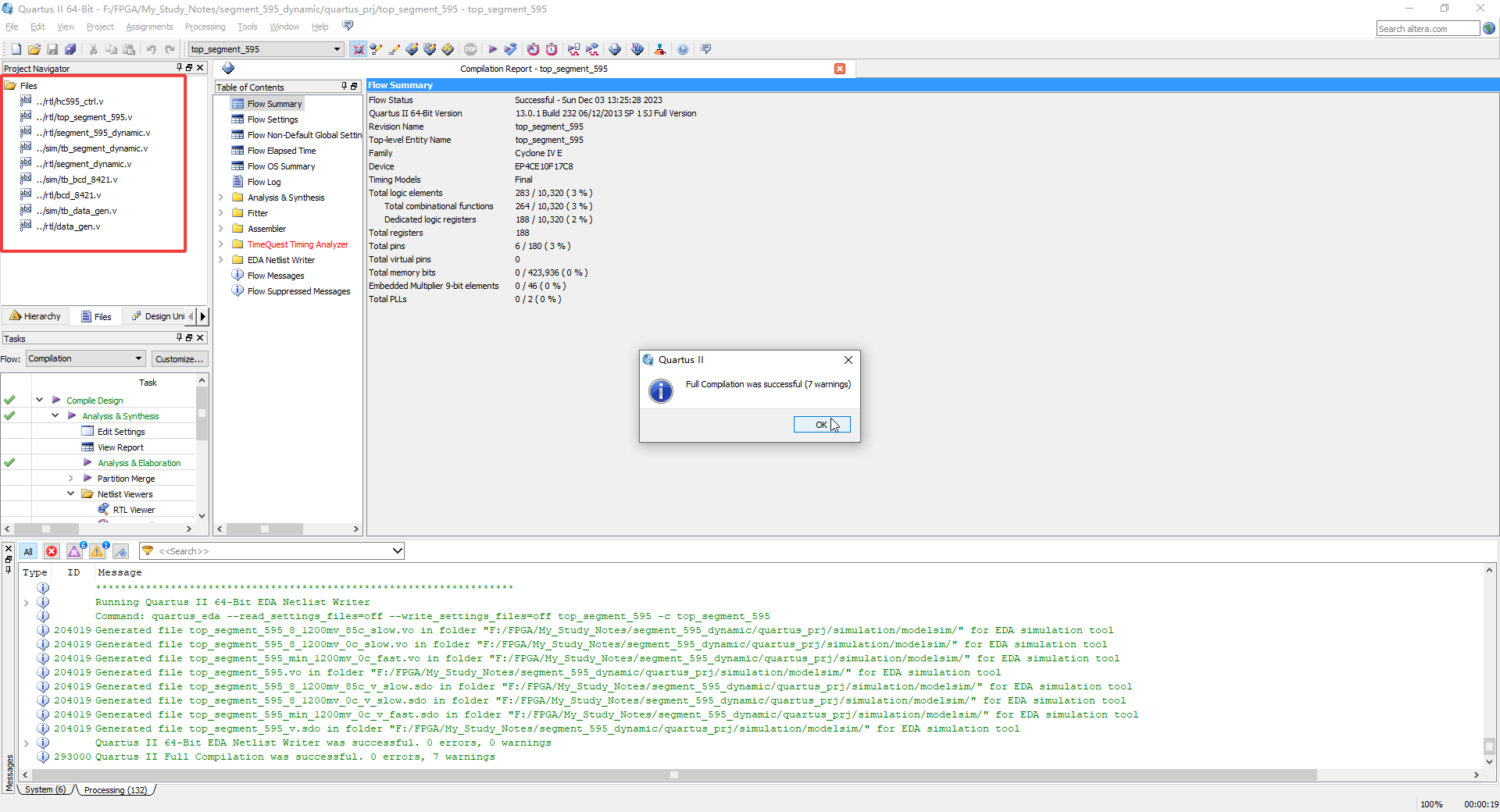Click the Paste clipboard icon
The height and width of the screenshot is (812, 1500).
[129, 49]
